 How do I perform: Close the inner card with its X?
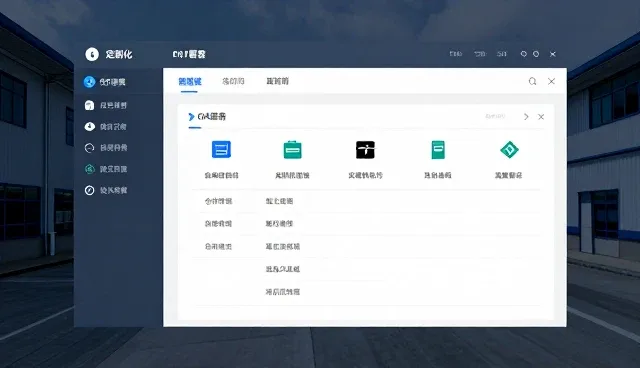541,117
